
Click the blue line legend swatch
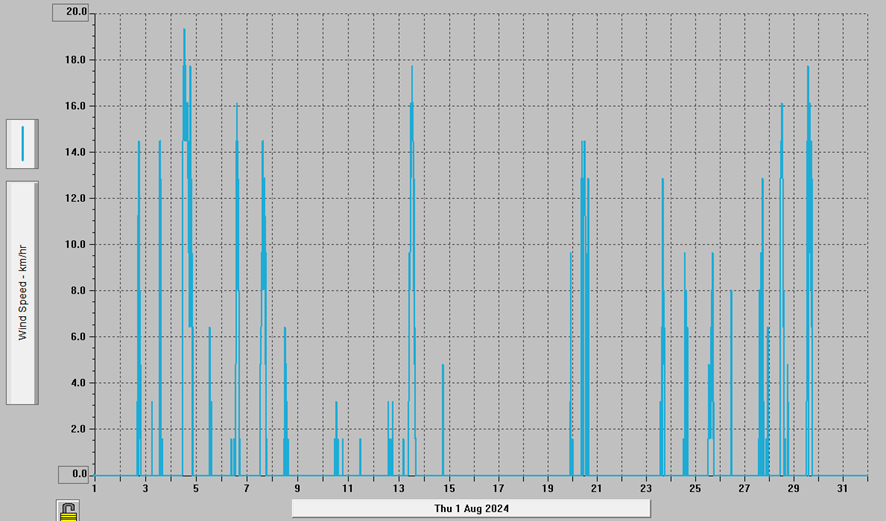click(22, 144)
